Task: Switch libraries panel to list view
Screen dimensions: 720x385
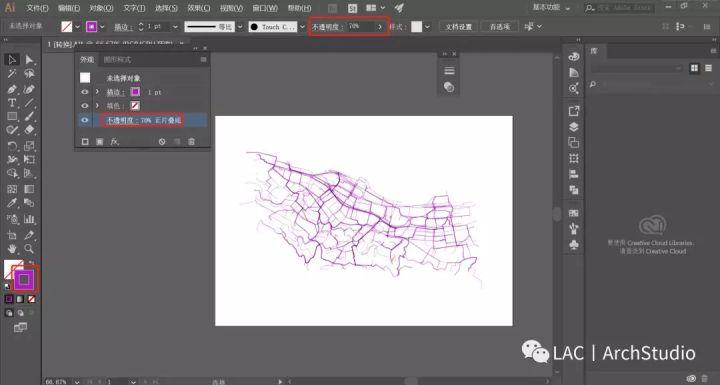Action: tap(709, 68)
